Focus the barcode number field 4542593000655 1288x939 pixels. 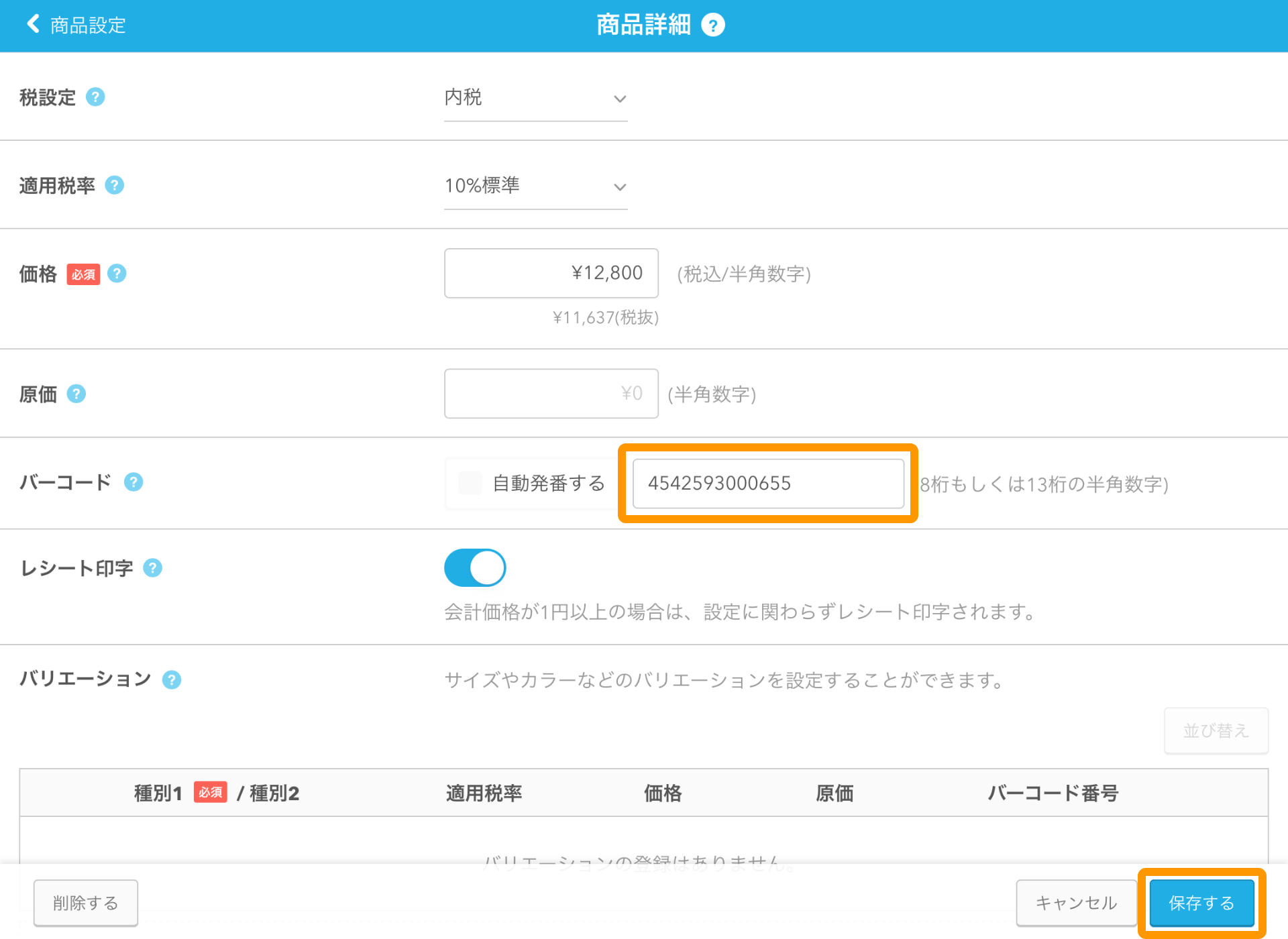pyautogui.click(x=768, y=483)
